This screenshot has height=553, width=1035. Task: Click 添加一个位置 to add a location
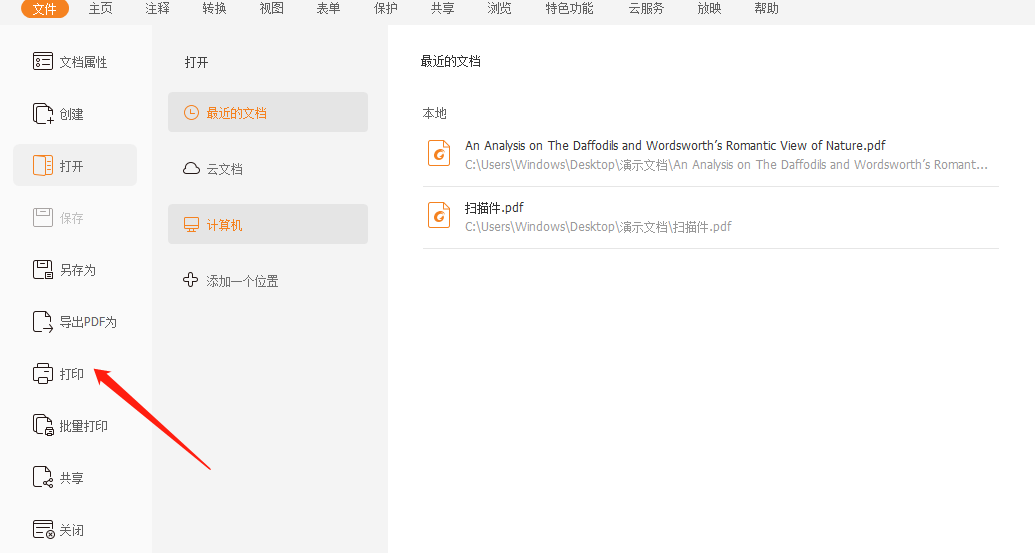[x=242, y=281]
